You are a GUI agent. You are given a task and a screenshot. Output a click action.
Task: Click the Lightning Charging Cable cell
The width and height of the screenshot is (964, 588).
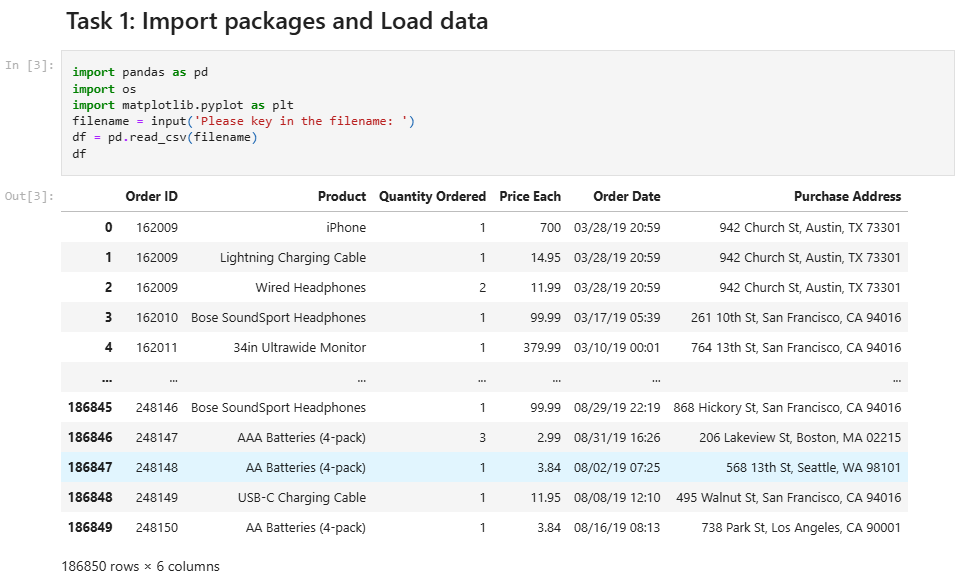click(x=293, y=258)
